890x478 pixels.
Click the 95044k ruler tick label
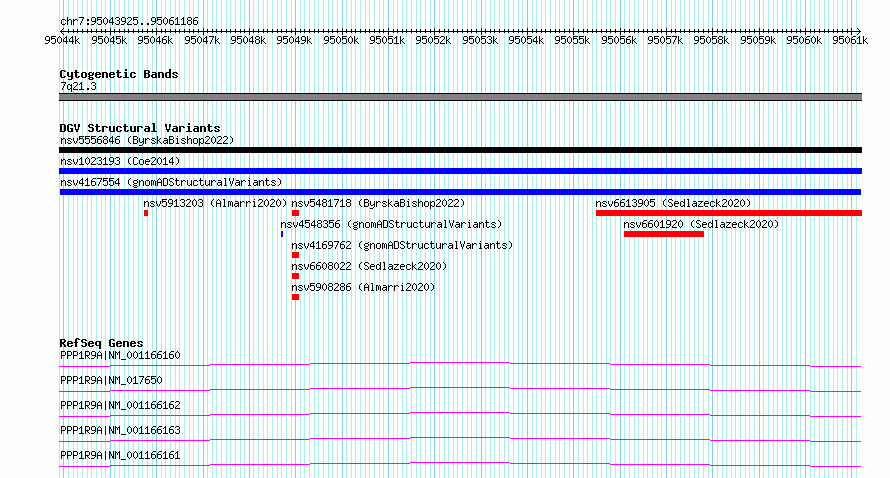[x=62, y=40]
